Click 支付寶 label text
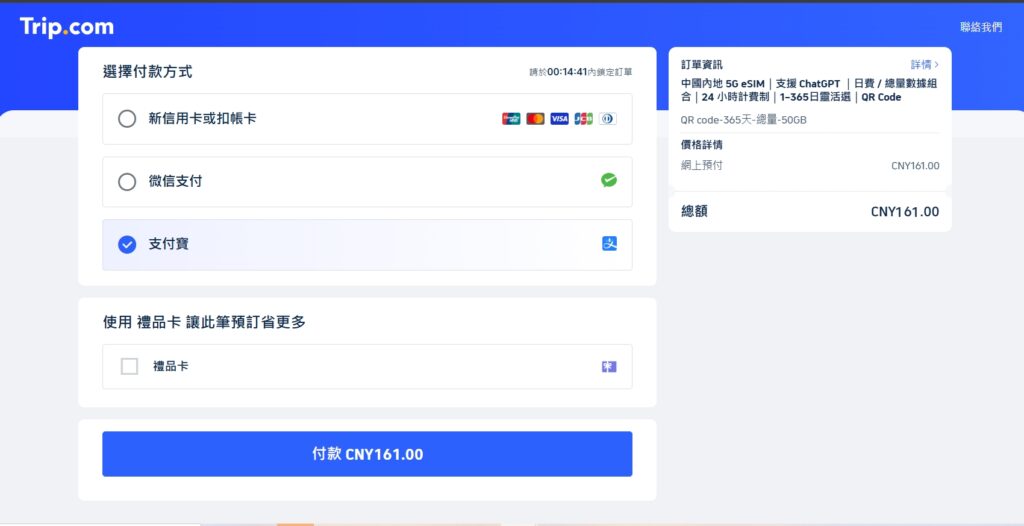Screen dimensions: 1024x526 click(168, 244)
